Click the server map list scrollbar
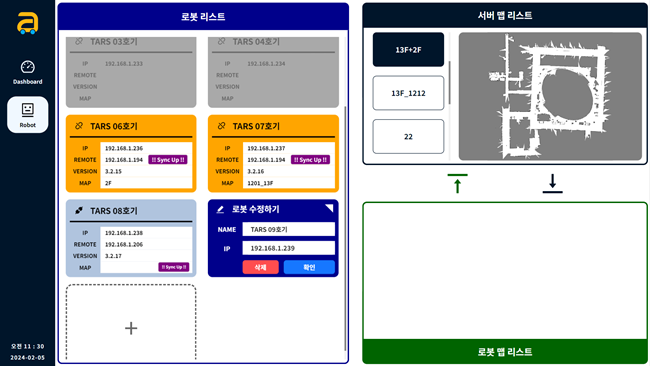 click(x=450, y=83)
